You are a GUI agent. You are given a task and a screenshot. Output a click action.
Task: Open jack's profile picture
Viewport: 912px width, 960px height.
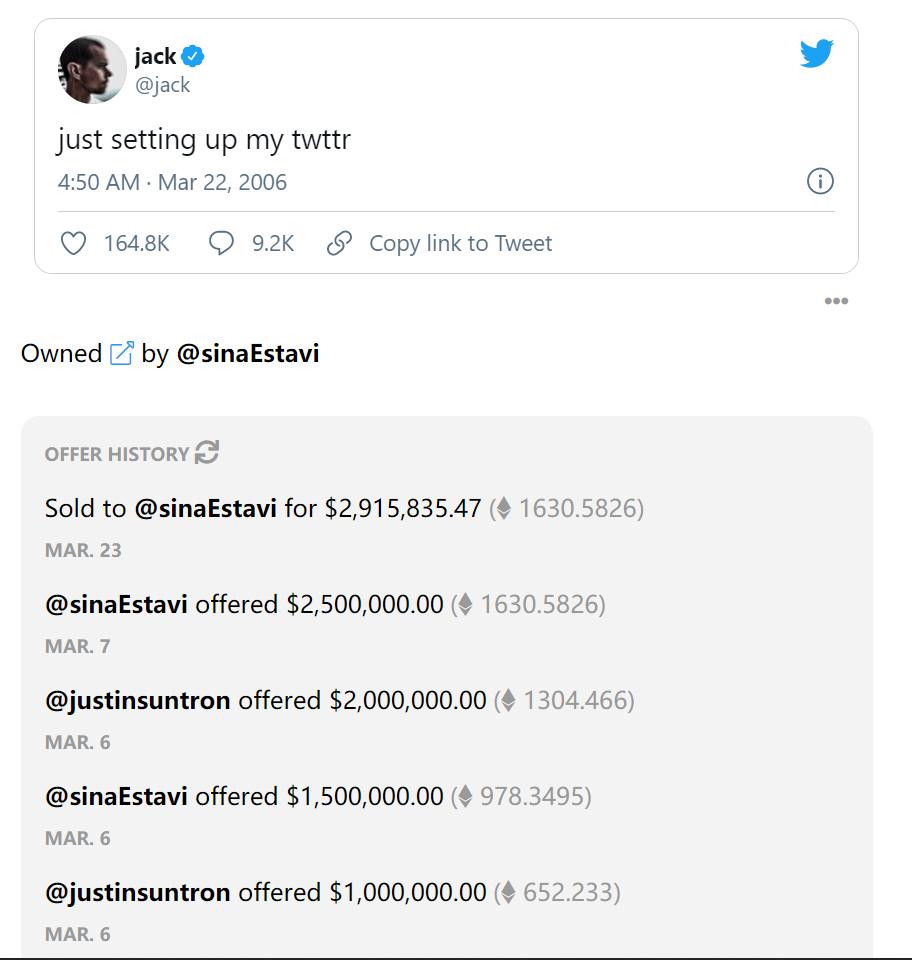(x=92, y=70)
